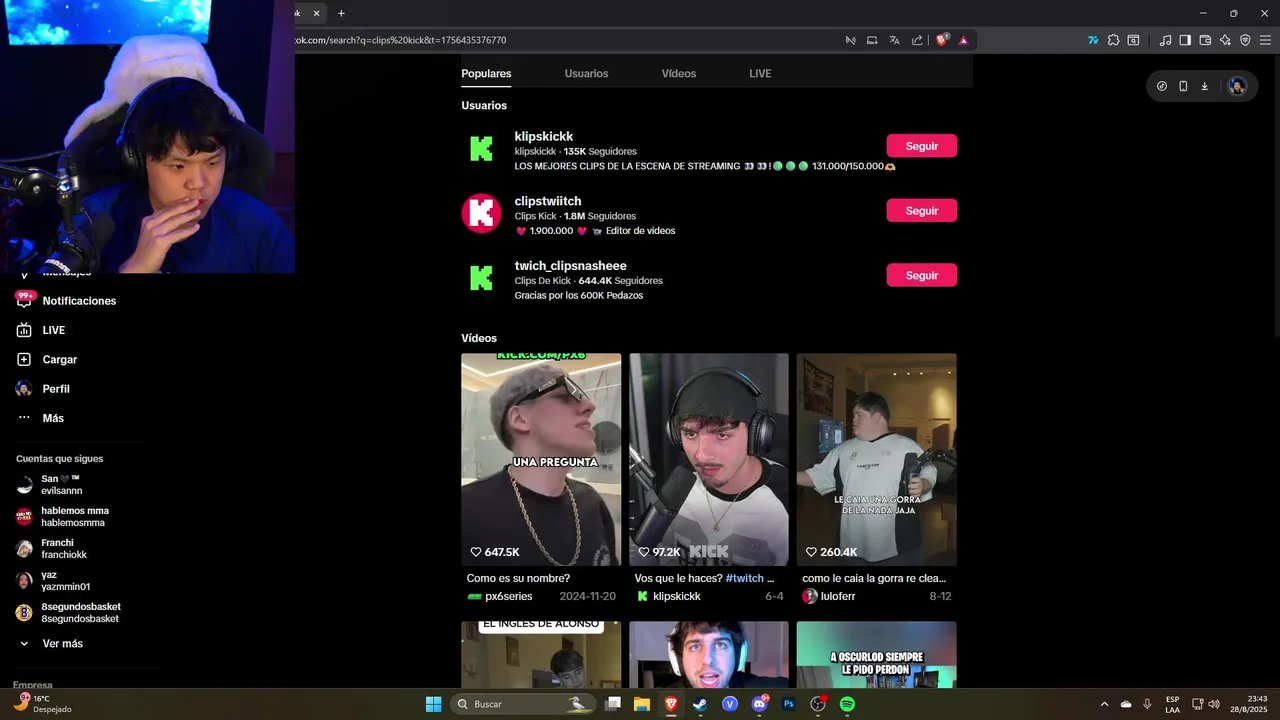Image resolution: width=1280 pixels, height=720 pixels.
Task: Open Brave playlist music note icon
Action: point(1165,40)
